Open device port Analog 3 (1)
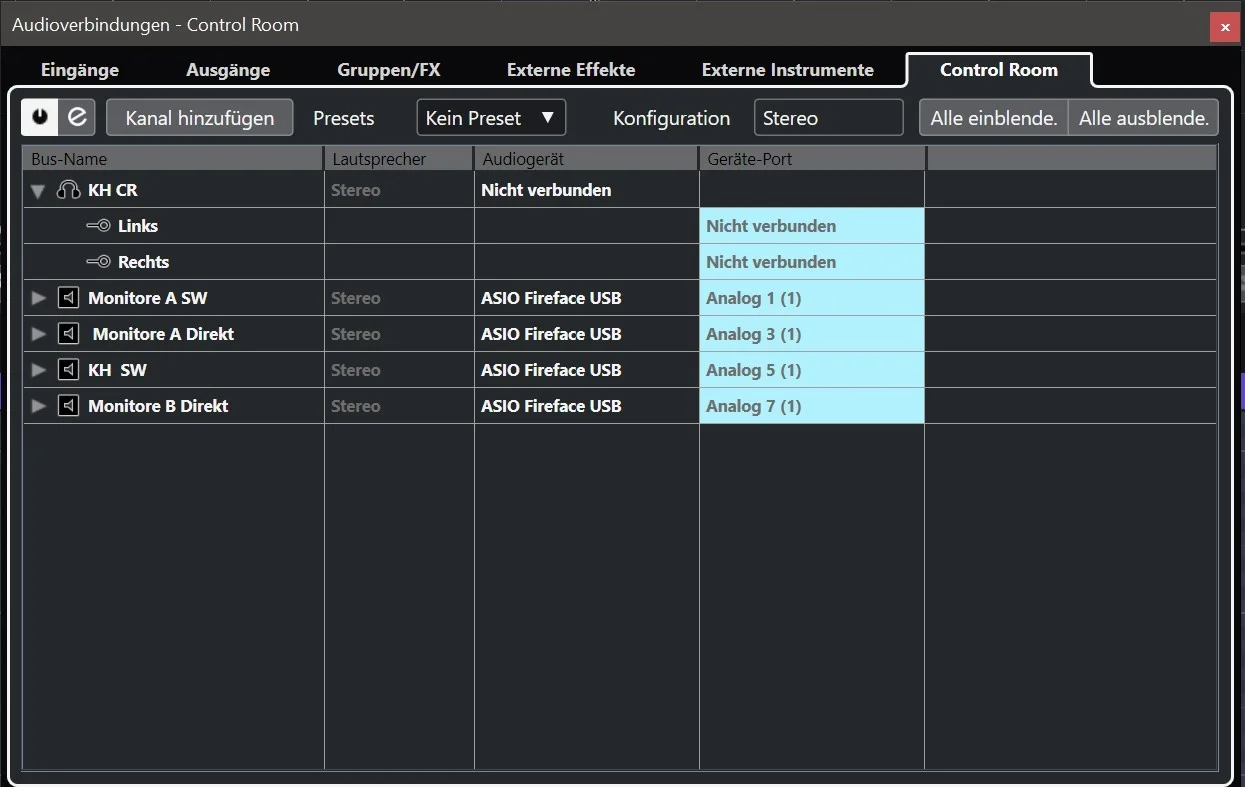The image size is (1245, 787). [x=812, y=334]
